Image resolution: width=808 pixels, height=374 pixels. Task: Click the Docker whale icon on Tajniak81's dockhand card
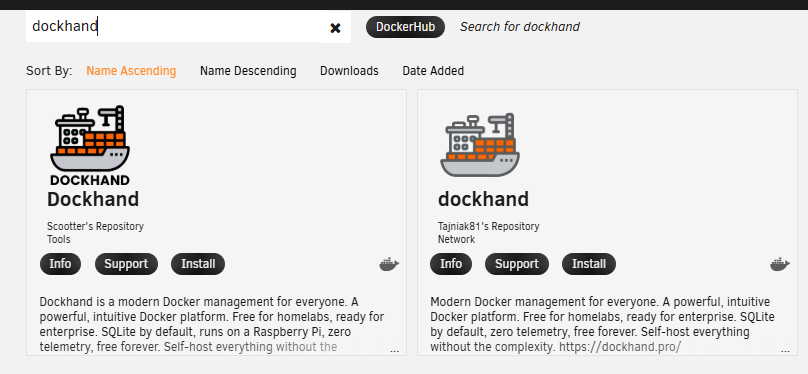point(780,265)
